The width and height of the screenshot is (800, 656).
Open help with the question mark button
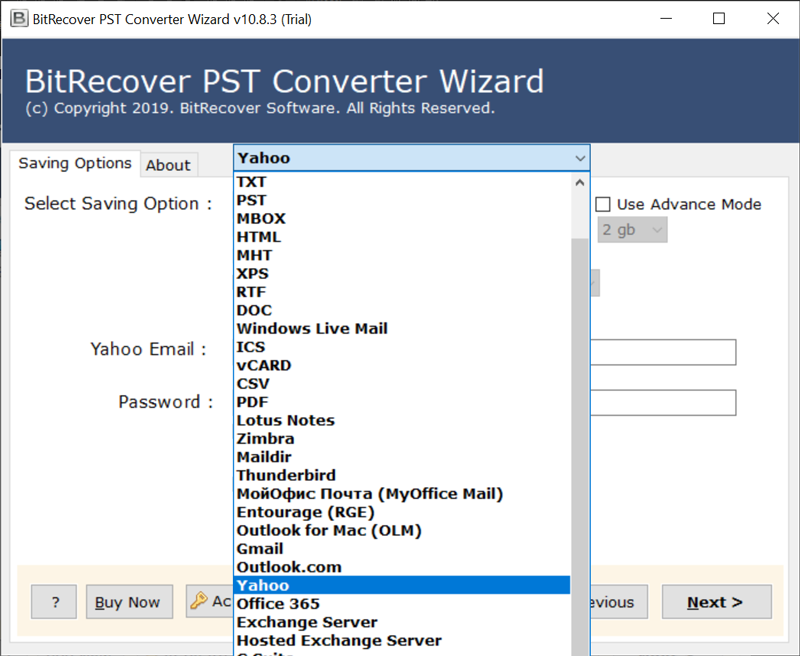pyautogui.click(x=54, y=602)
